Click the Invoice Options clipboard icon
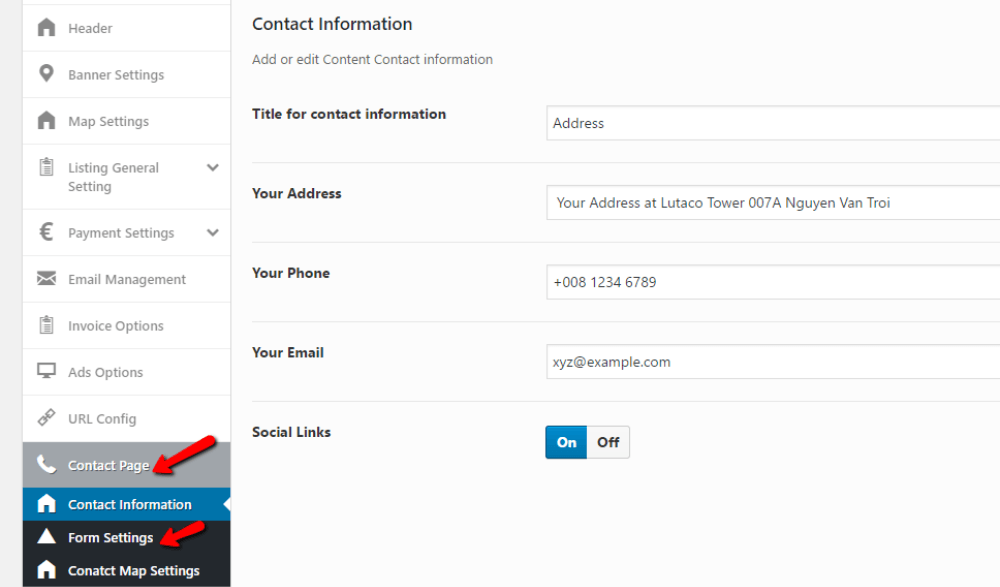 tap(44, 325)
